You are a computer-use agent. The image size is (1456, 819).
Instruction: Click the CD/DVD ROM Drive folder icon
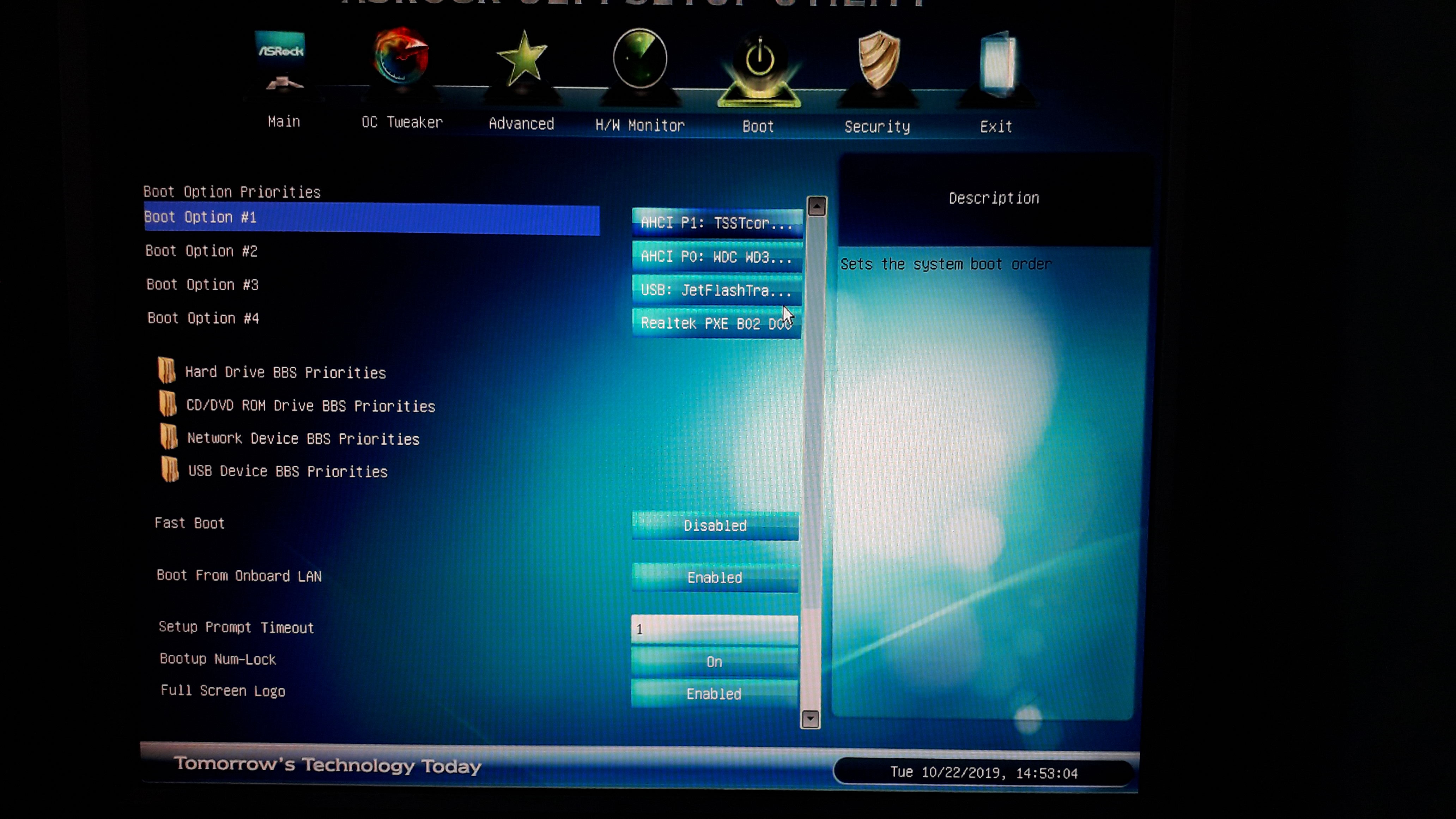point(168,404)
